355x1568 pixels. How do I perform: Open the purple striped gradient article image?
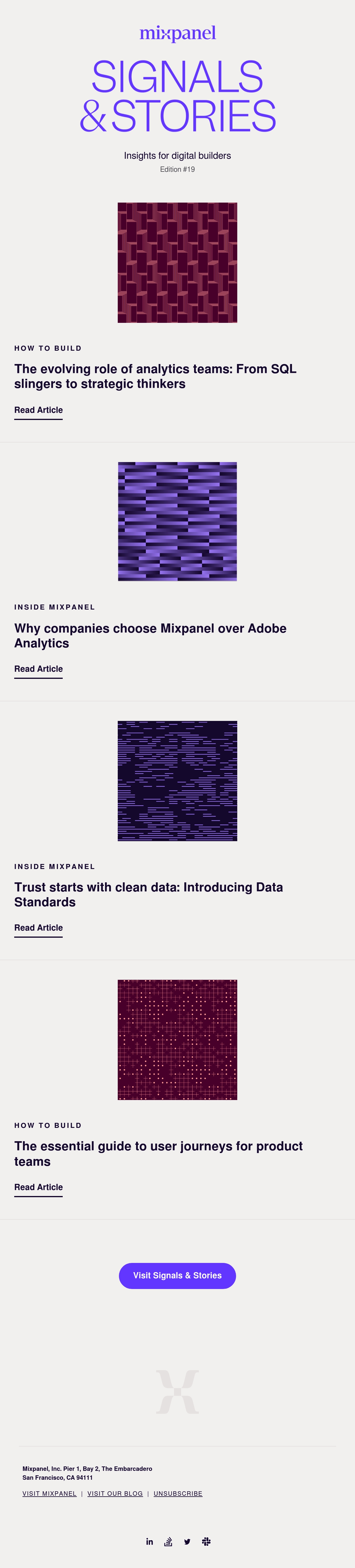(177, 522)
